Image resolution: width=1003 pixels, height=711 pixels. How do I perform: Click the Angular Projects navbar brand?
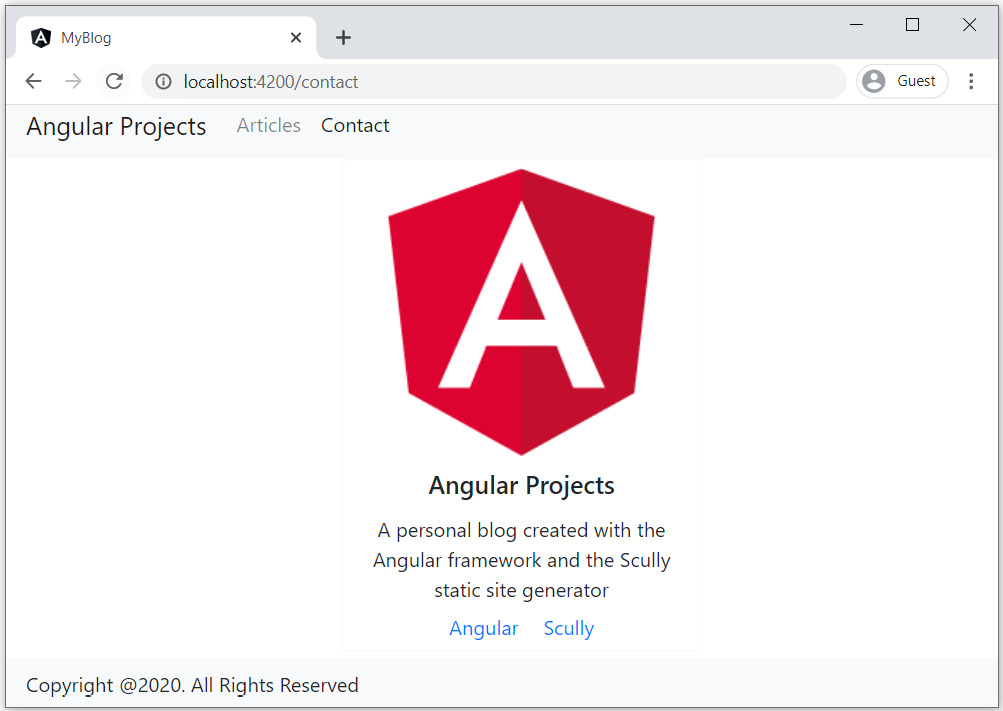click(x=116, y=127)
